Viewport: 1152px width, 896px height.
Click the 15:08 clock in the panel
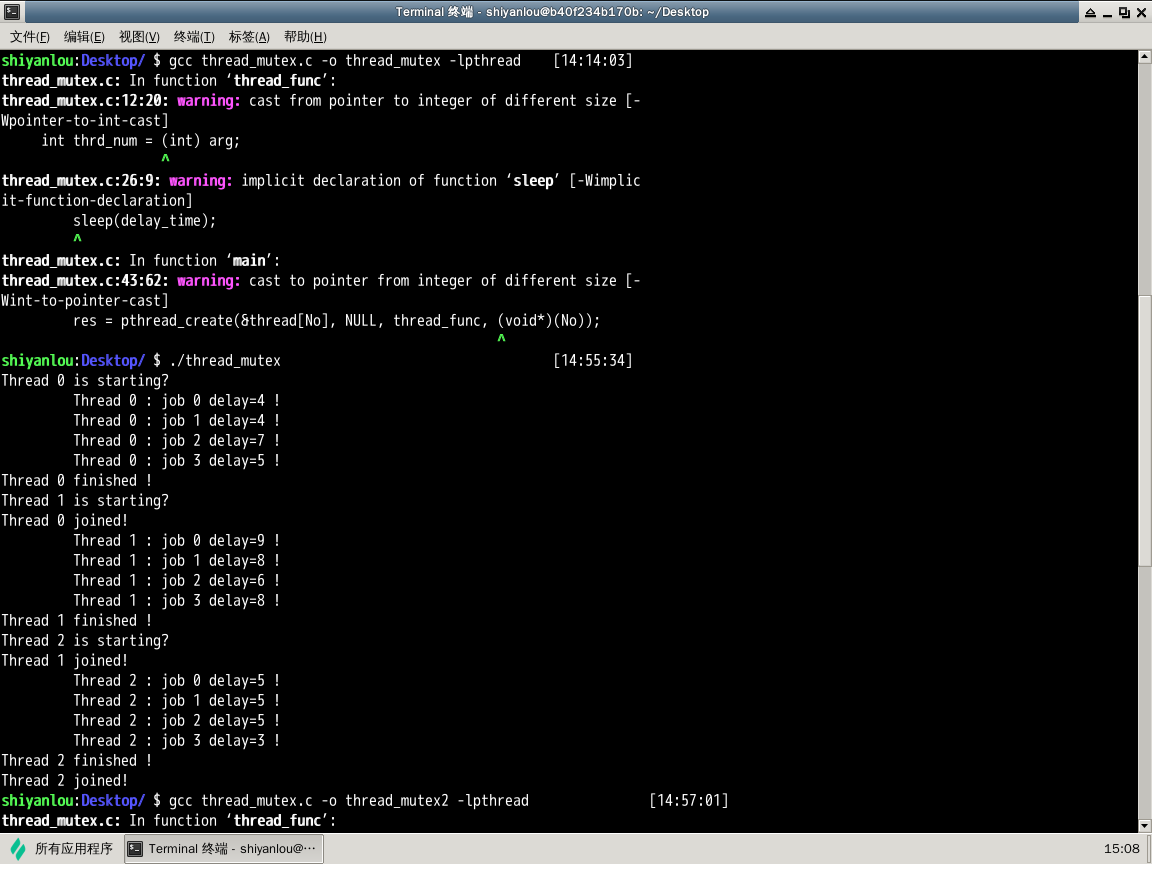1121,849
